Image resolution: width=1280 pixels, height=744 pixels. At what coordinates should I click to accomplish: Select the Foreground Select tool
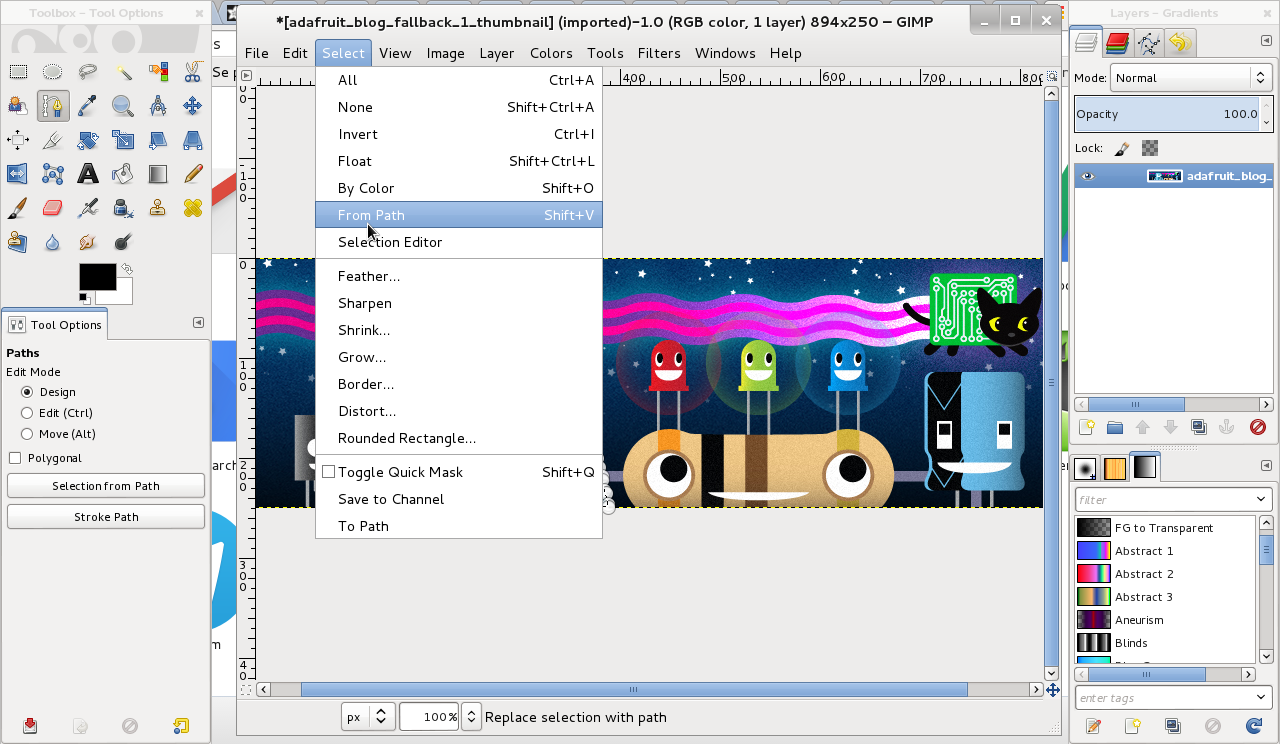pyautogui.click(x=18, y=105)
